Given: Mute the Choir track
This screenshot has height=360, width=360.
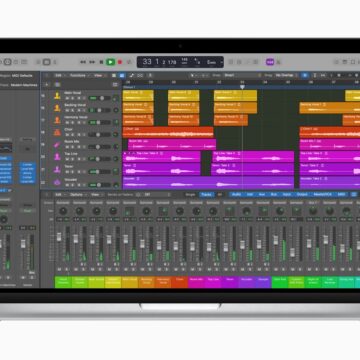Looking at the screenshot, I should (x=67, y=135).
